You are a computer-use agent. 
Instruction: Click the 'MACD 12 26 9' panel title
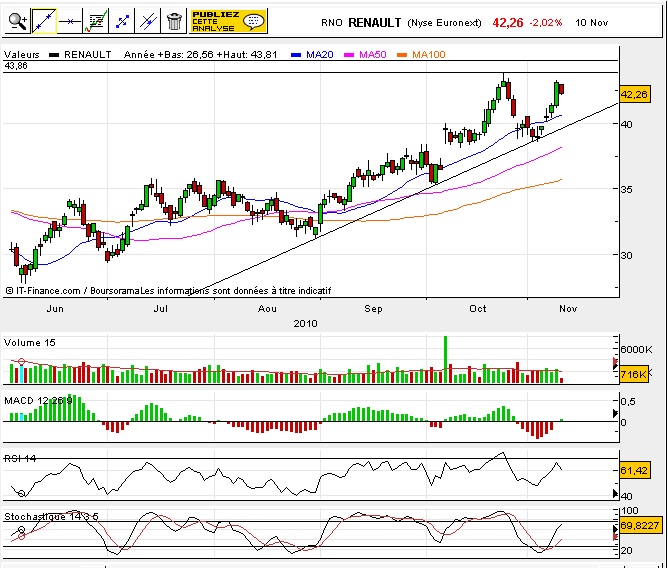click(38, 401)
